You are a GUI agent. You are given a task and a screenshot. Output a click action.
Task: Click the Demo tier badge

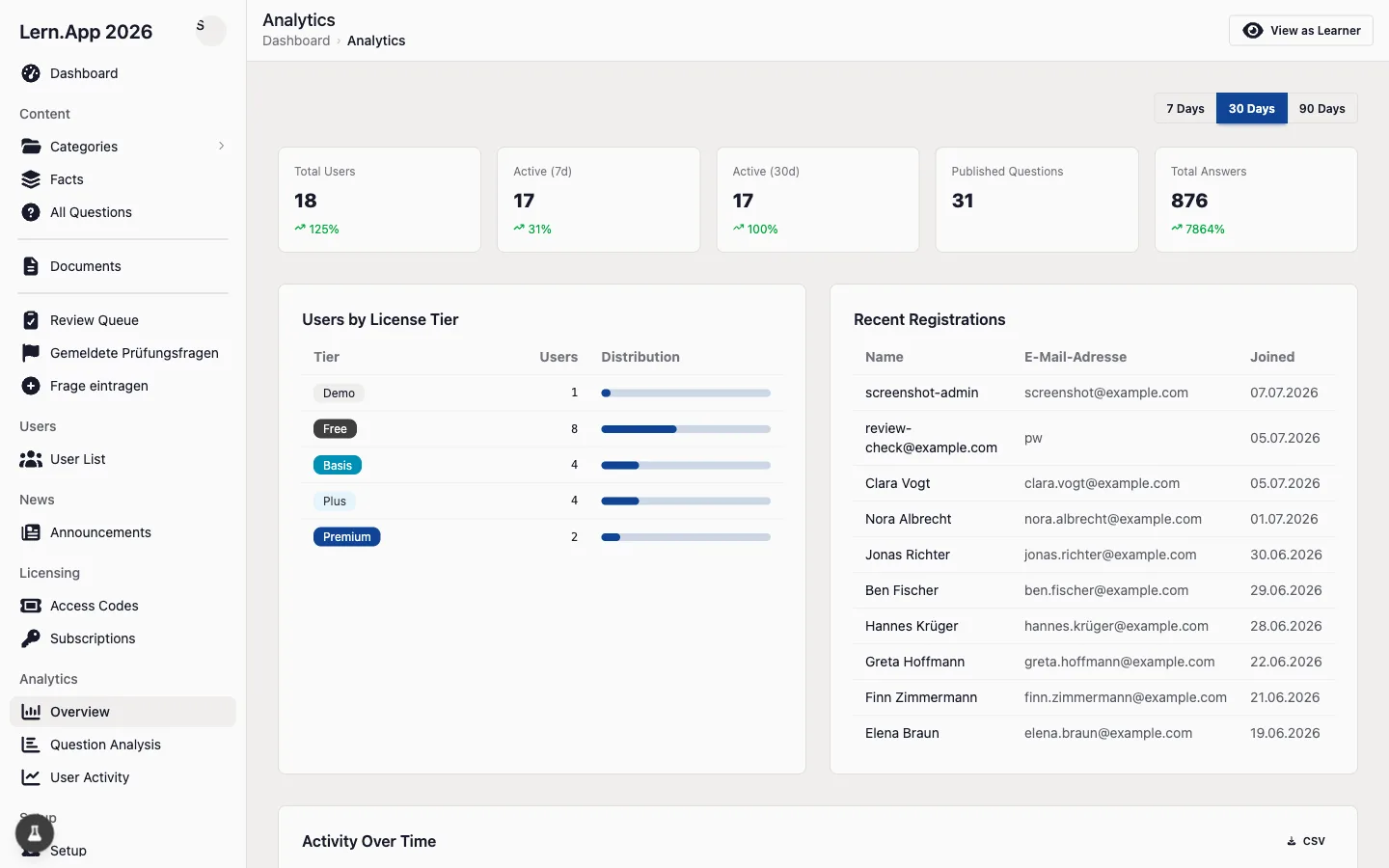tap(339, 393)
